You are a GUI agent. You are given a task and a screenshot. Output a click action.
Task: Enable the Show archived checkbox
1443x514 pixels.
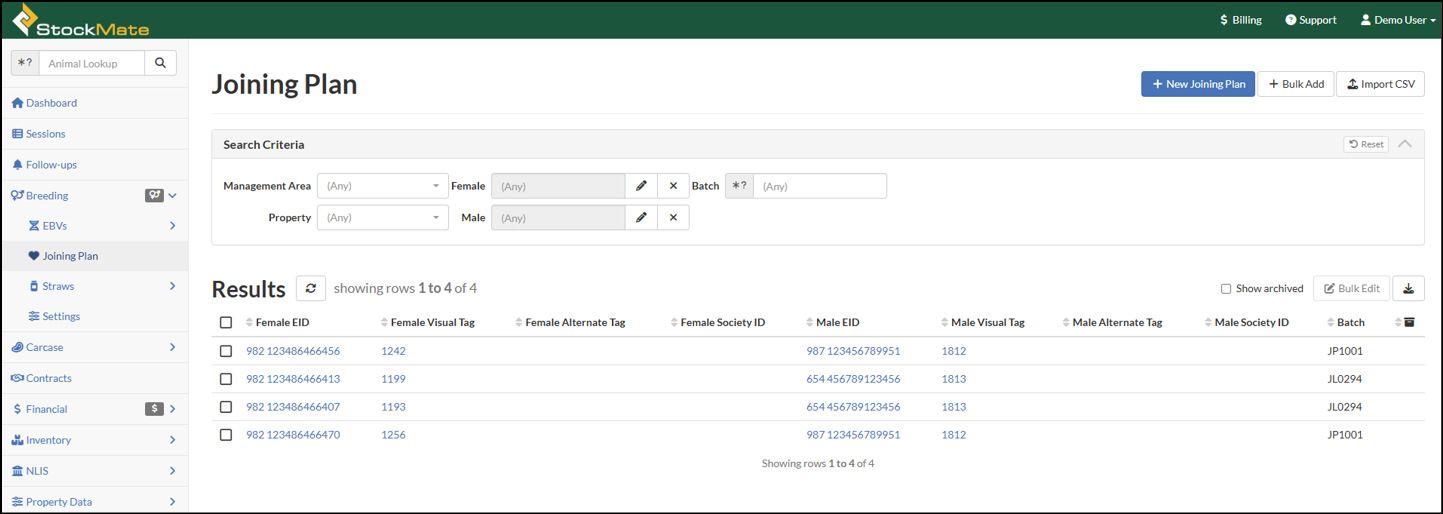[x=1226, y=289]
